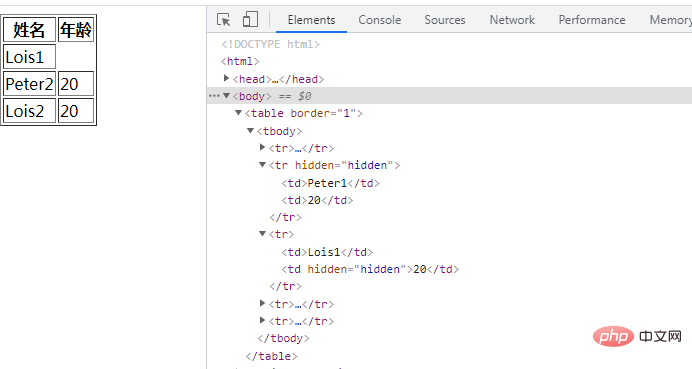Screen dimensions: 692x369
Task: Click the Lois2 table cell
Action: point(30,110)
